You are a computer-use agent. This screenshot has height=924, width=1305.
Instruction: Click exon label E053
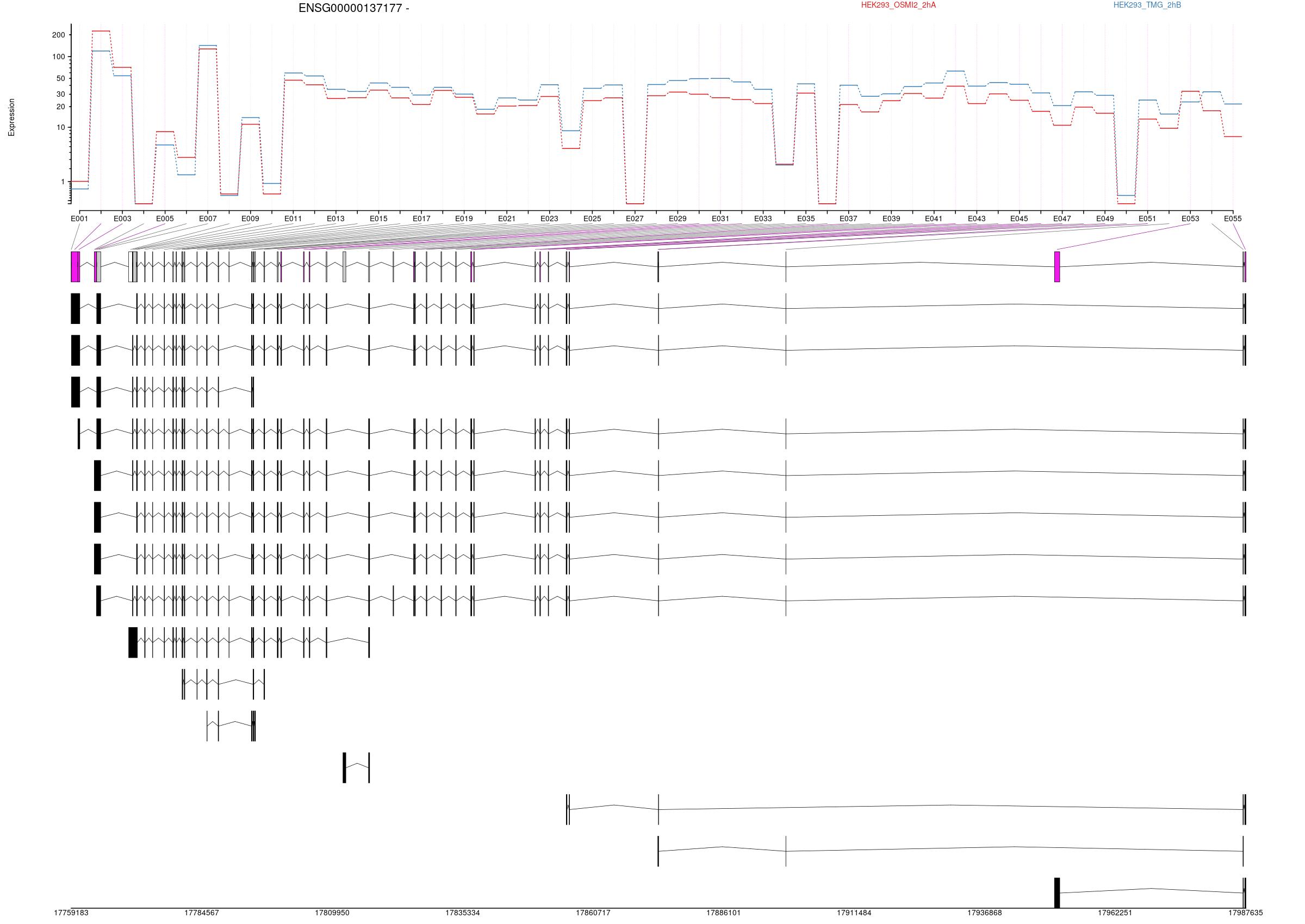(1191, 218)
